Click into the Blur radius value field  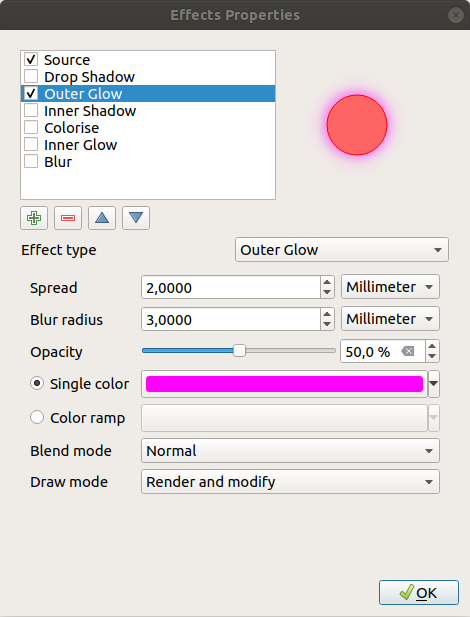tap(231, 319)
